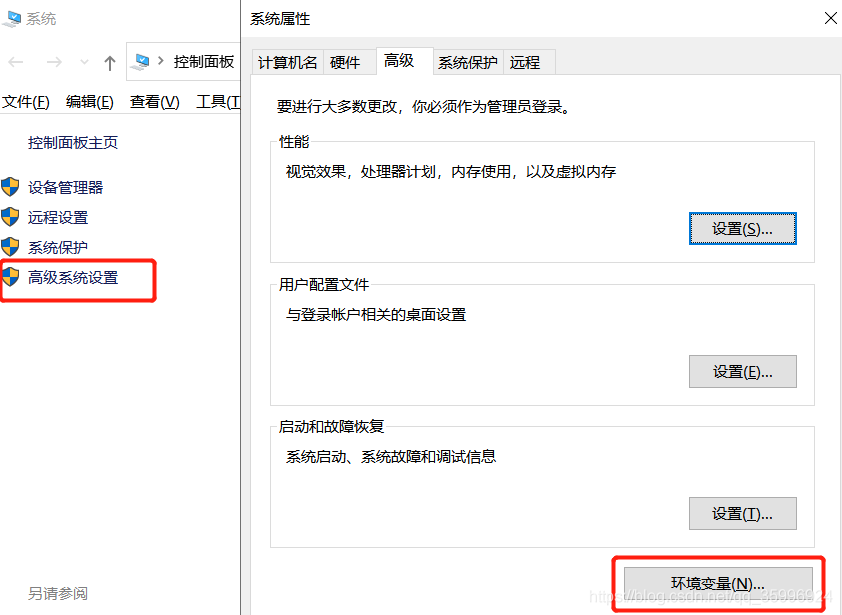Open 设备管理器 link
This screenshot has width=842, height=615.
65,187
